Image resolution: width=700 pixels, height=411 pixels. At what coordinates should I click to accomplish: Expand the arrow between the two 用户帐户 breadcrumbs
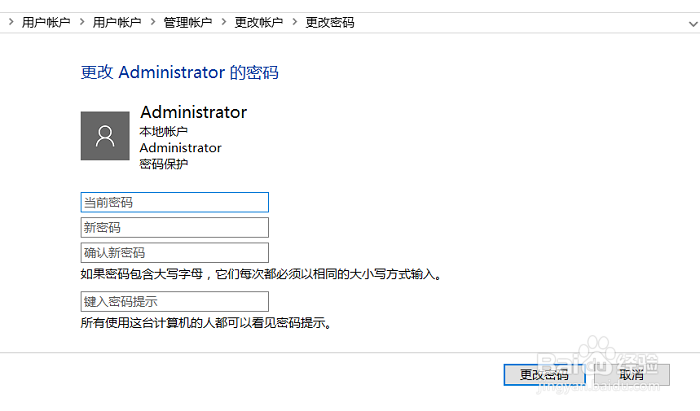tap(81, 22)
